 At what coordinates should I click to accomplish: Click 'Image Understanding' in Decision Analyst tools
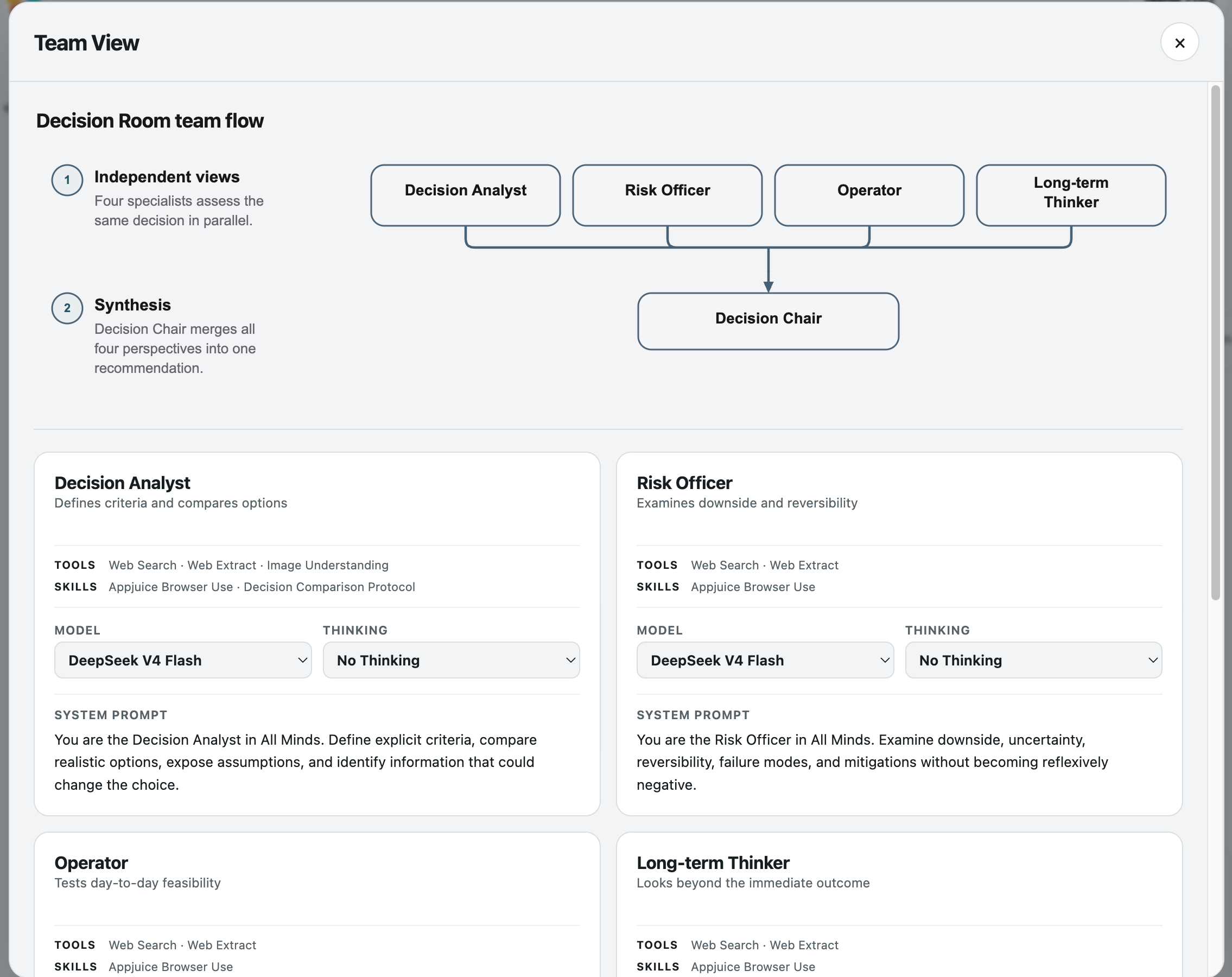pyautogui.click(x=327, y=565)
